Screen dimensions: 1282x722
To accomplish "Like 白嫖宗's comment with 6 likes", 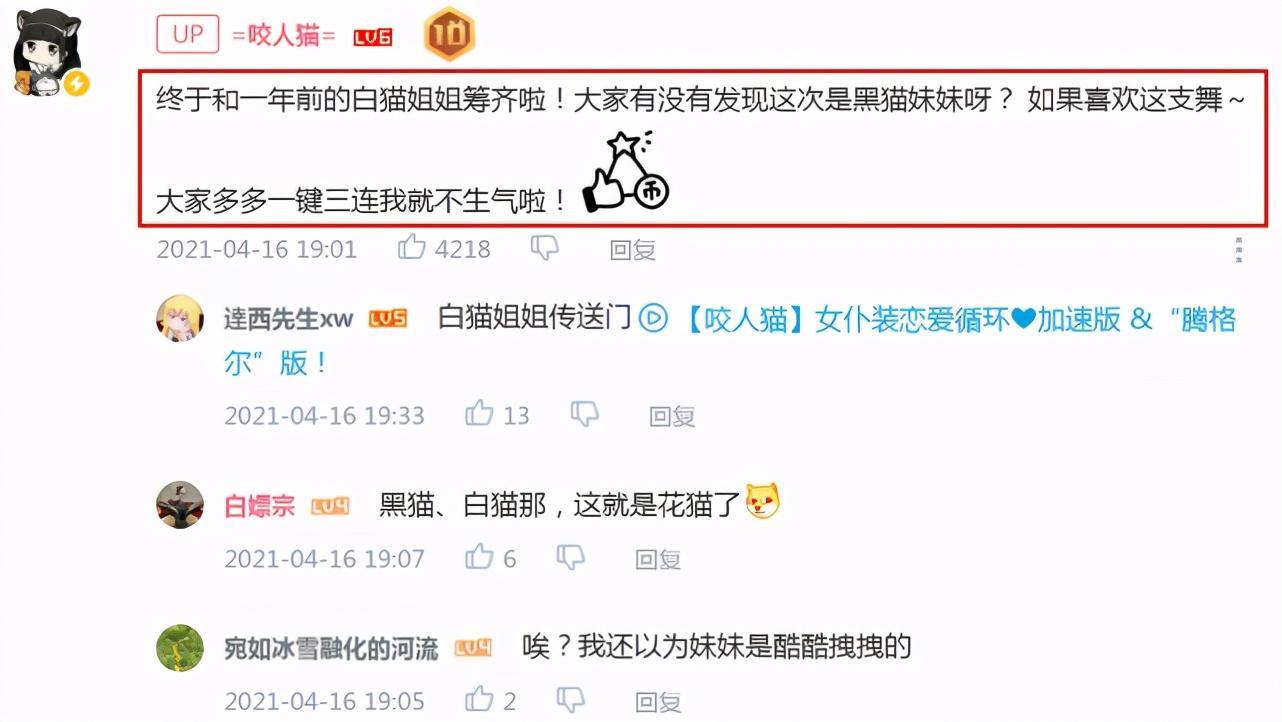I will [x=480, y=557].
